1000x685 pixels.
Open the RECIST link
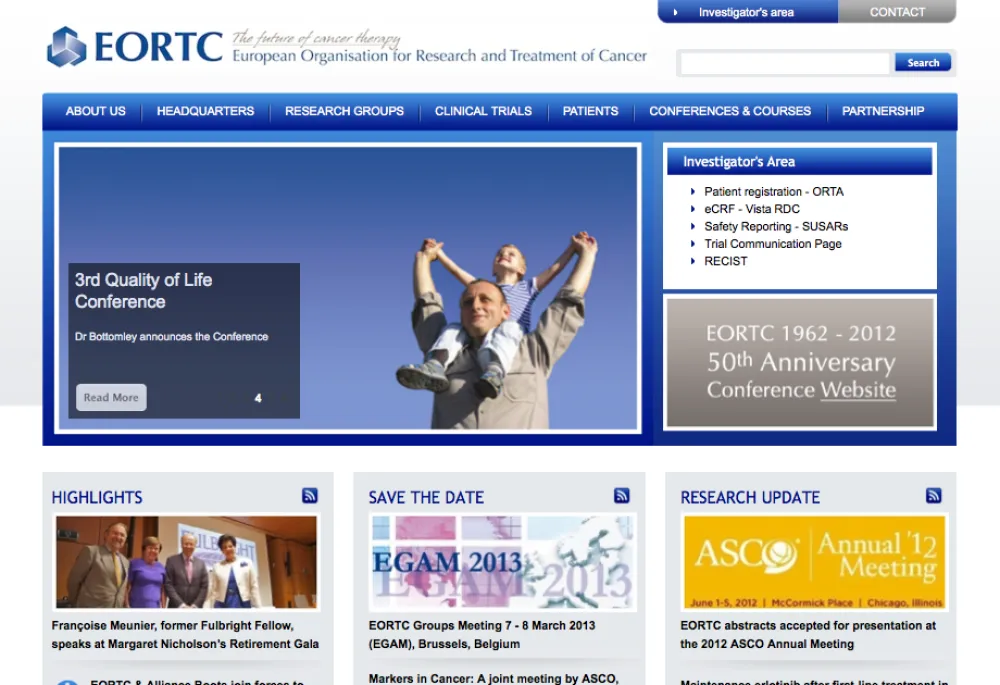point(726,261)
